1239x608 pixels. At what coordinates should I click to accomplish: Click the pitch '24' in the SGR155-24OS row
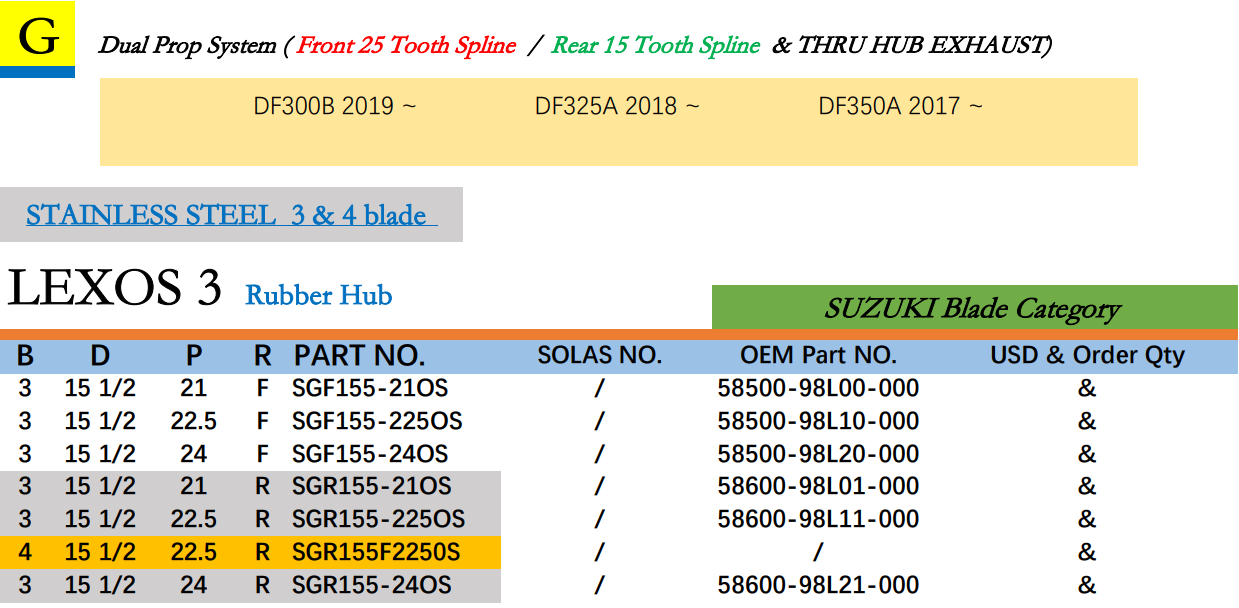pyautogui.click(x=193, y=586)
